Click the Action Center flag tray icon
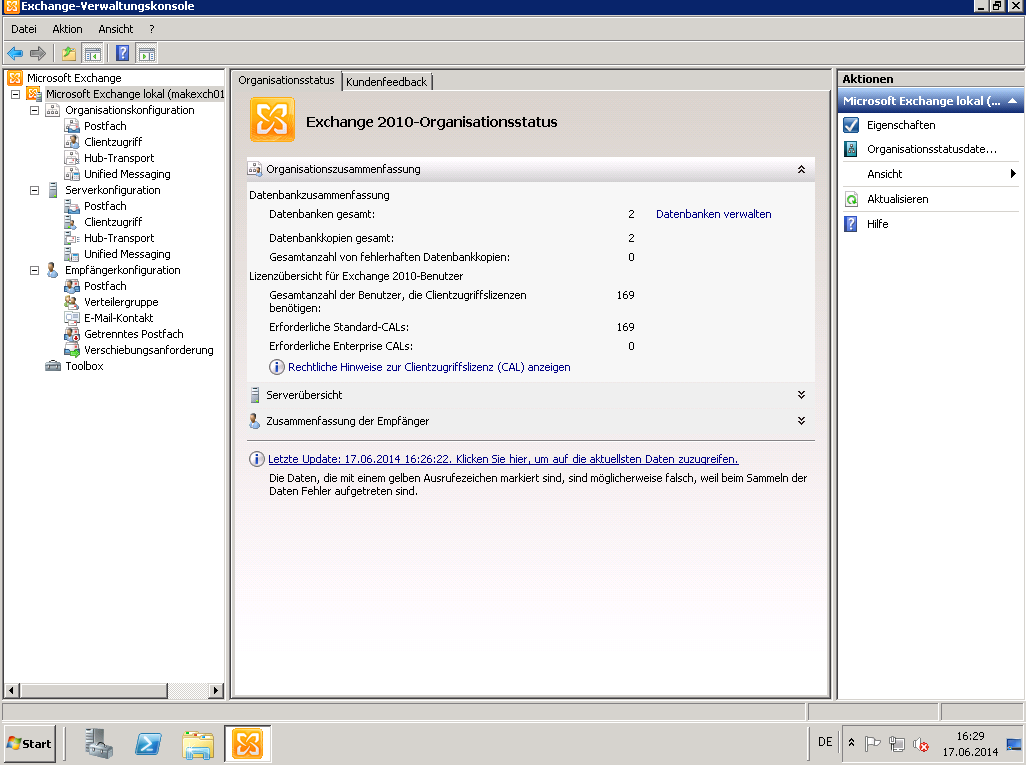The image size is (1026, 765). pos(872,743)
